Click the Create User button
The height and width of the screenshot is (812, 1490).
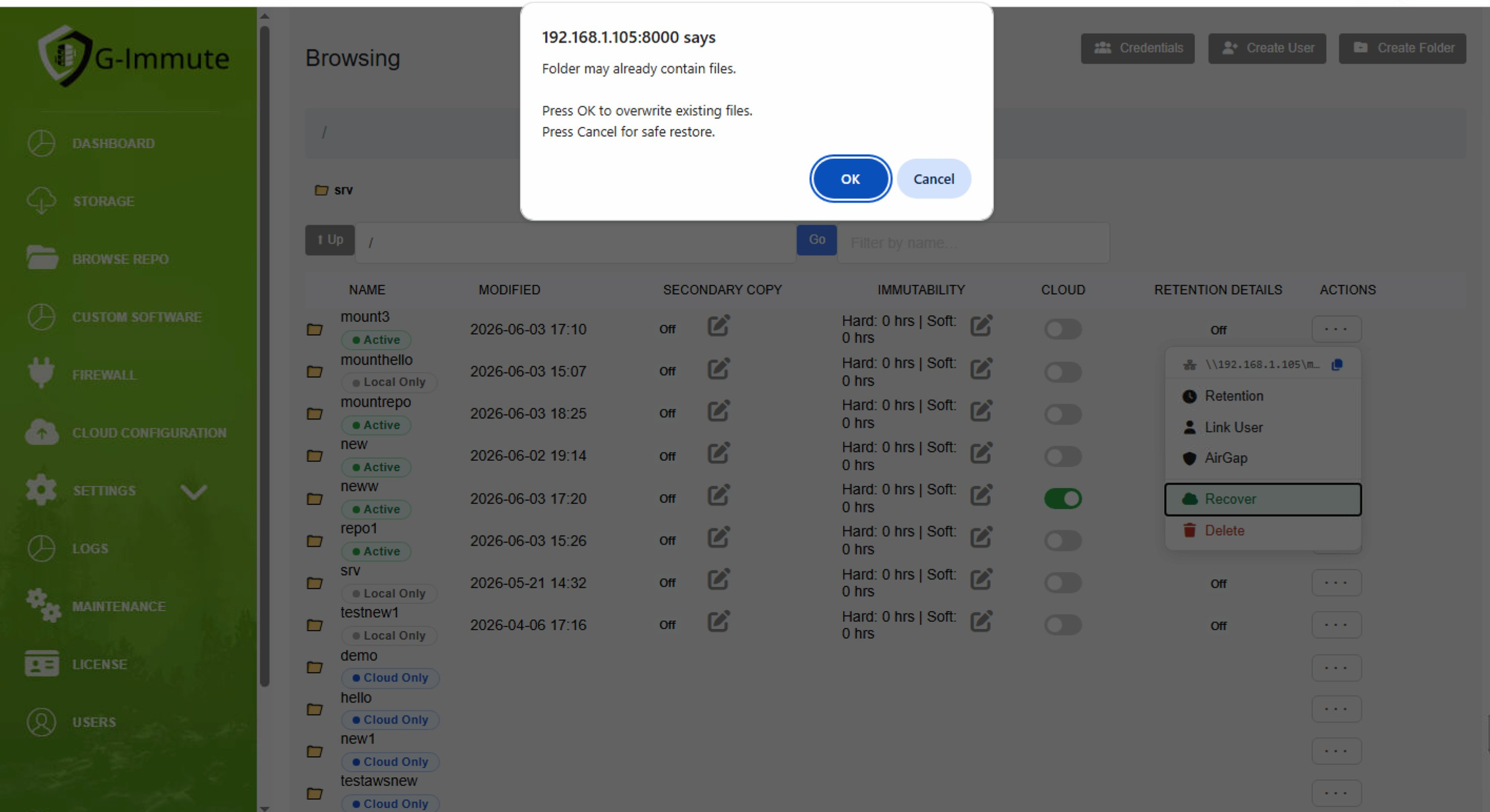(x=1267, y=48)
